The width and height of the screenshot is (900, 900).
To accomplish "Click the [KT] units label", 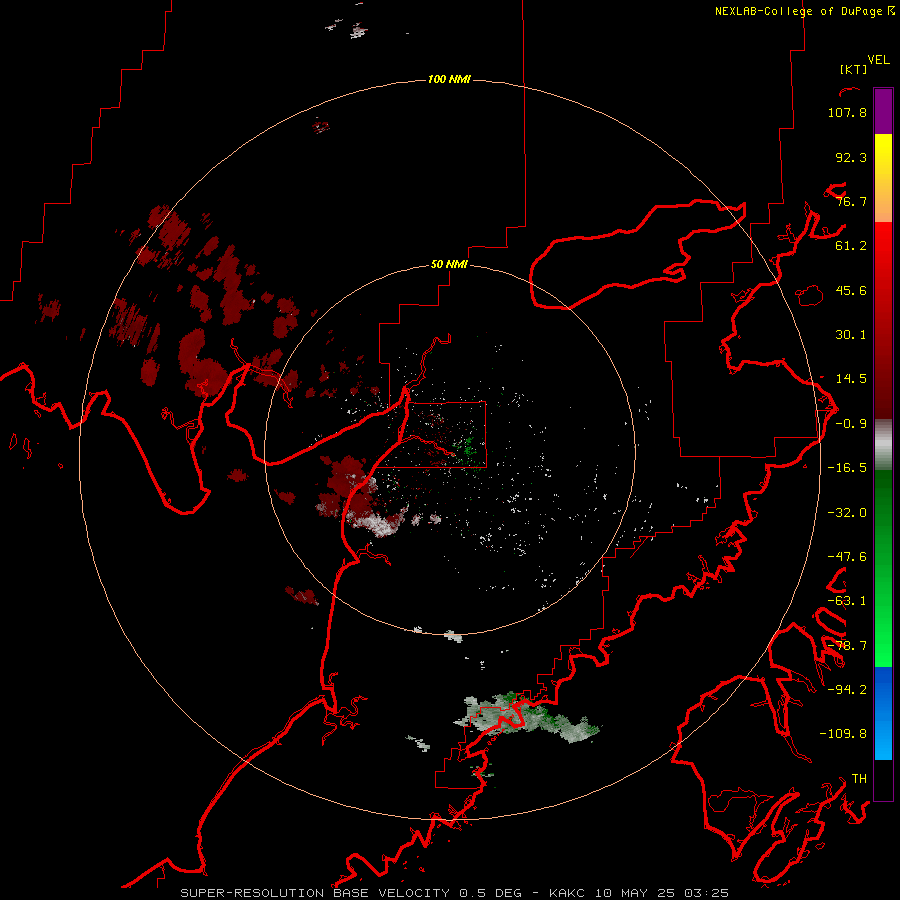I will pos(854,70).
